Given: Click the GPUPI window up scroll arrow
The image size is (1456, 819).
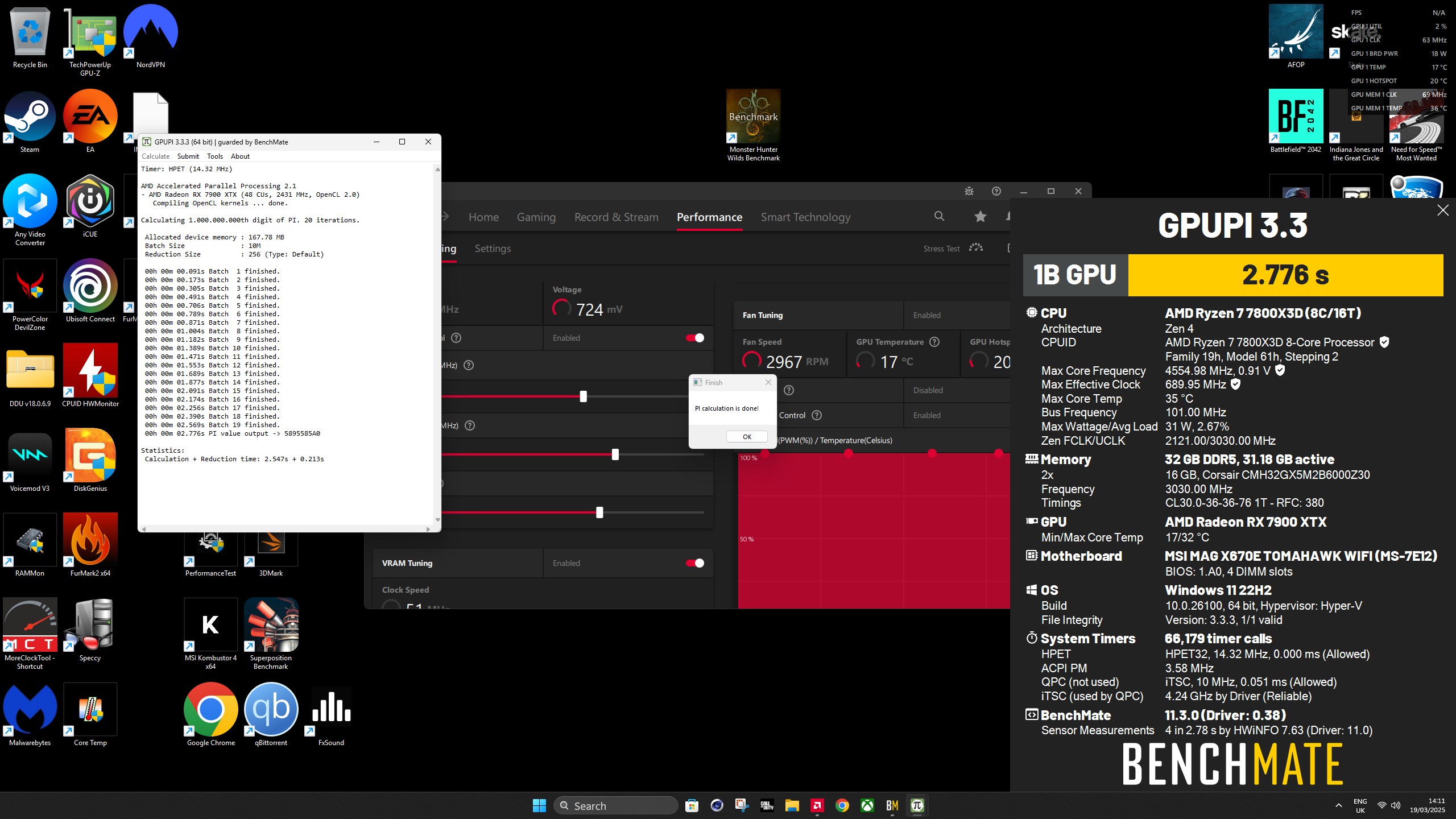Looking at the screenshot, I should pyautogui.click(x=437, y=169).
